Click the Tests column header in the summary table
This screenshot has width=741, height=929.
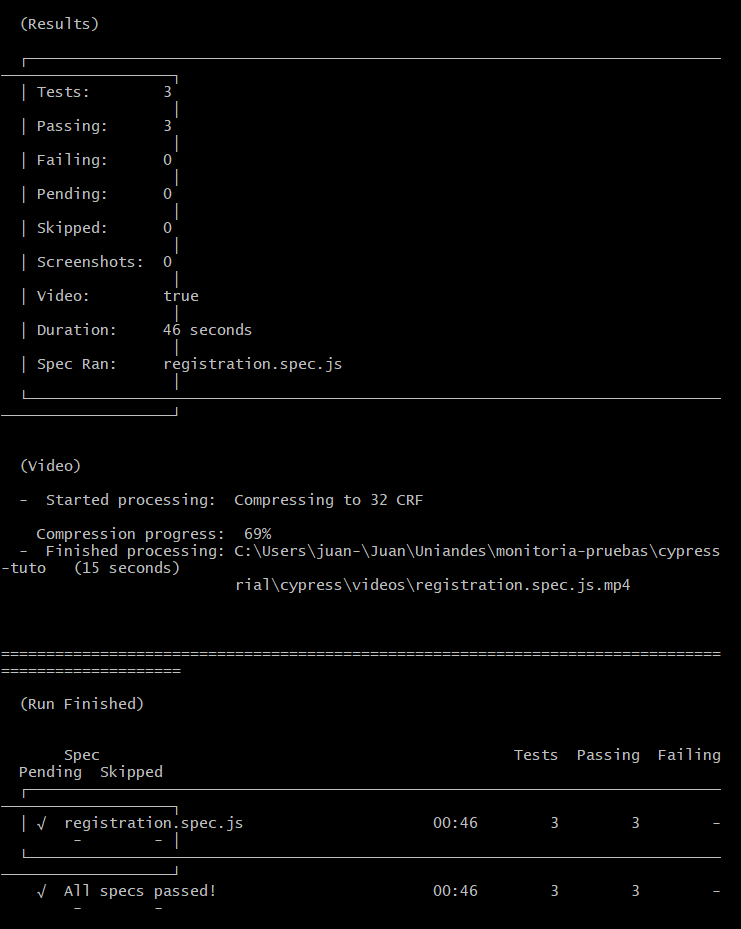[x=536, y=755]
